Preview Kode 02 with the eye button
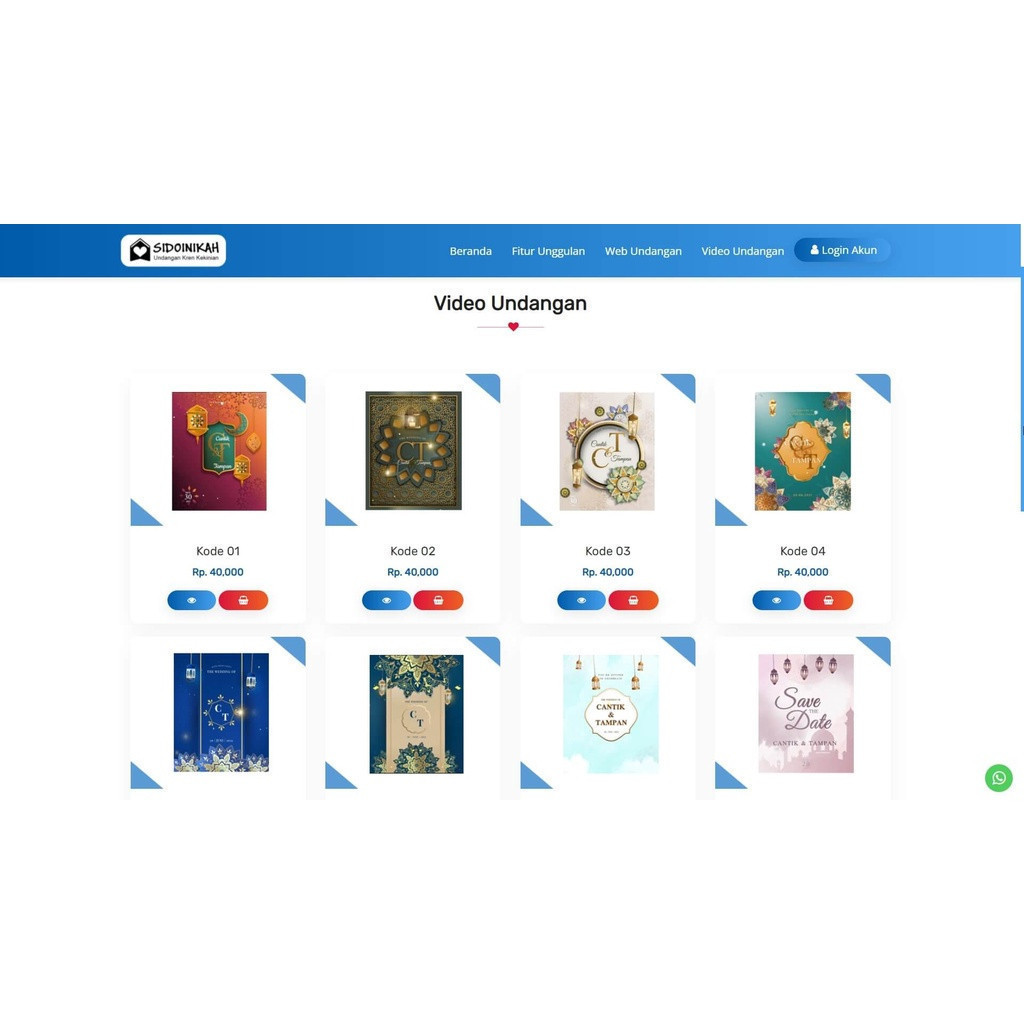 (387, 600)
